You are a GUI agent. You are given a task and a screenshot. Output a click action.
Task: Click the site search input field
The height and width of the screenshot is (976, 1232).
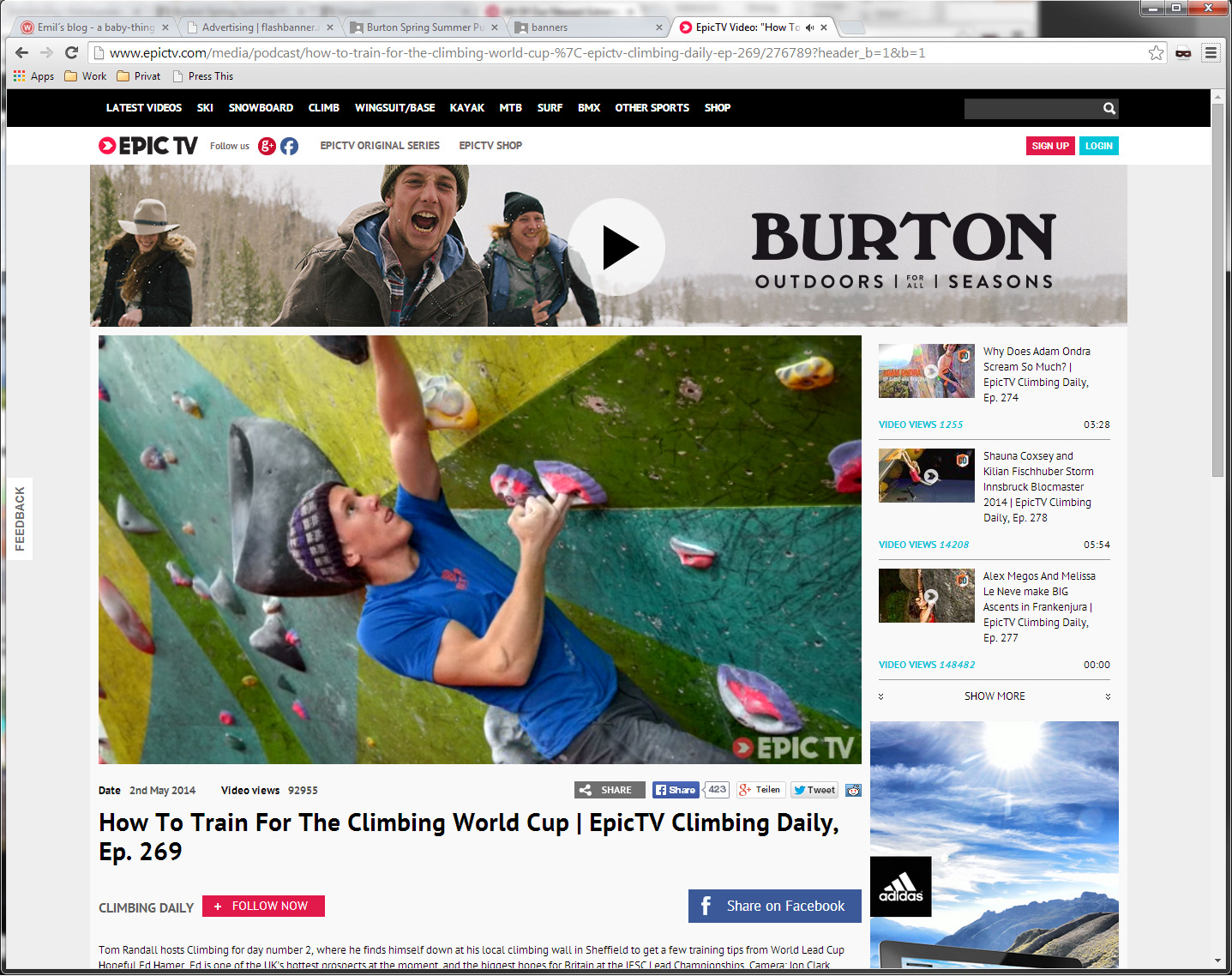coord(1032,108)
